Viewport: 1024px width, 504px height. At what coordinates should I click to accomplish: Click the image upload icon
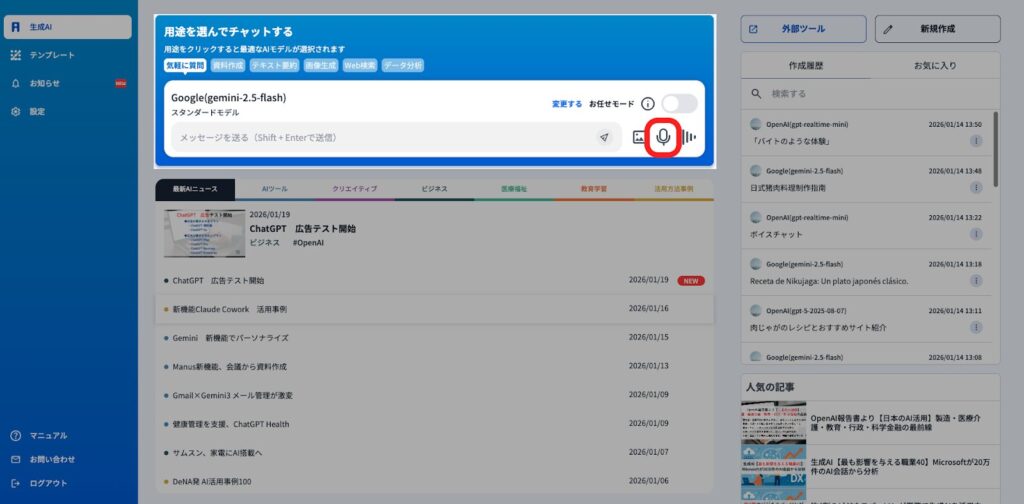639,137
